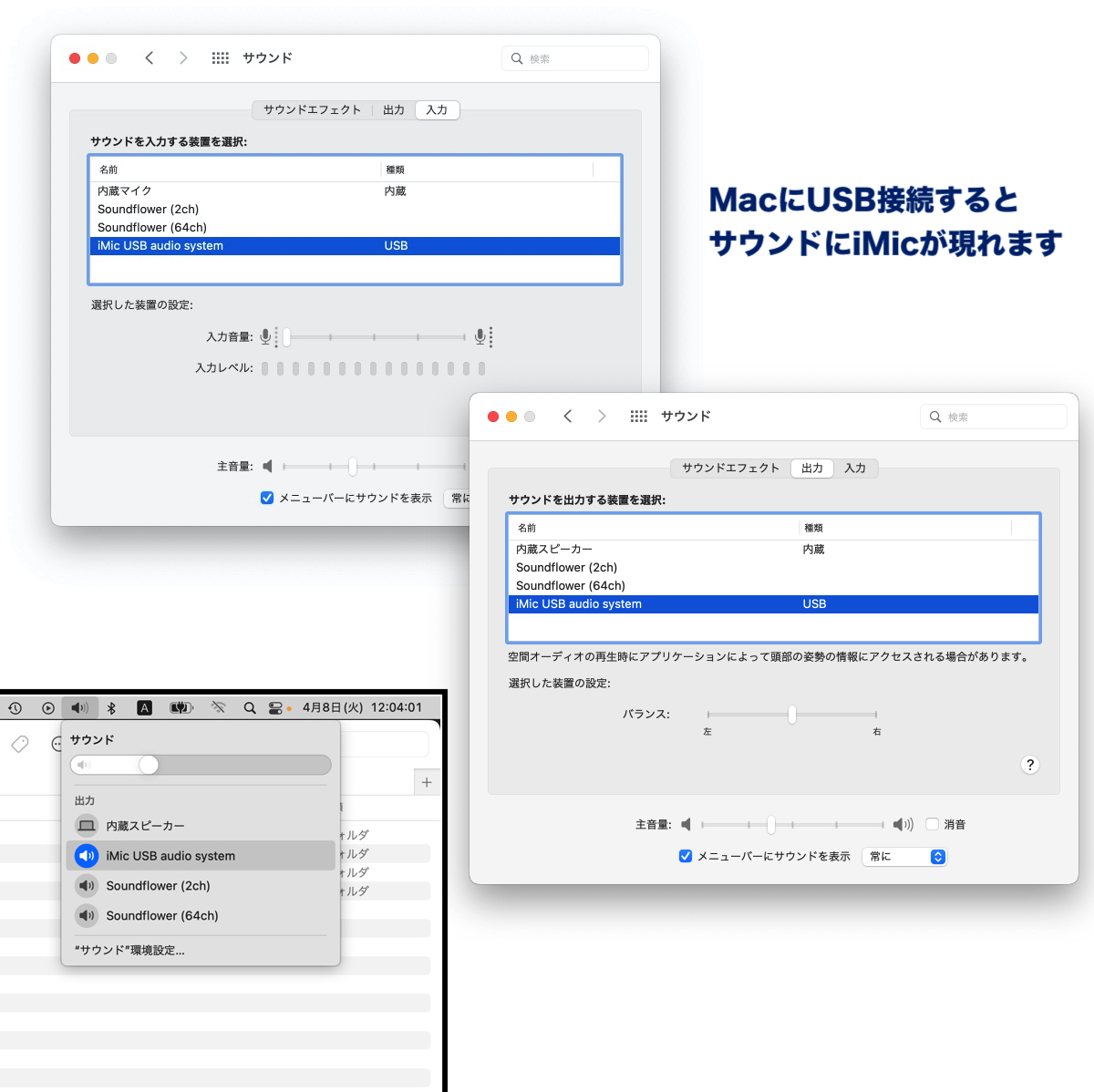The width and height of the screenshot is (1094, 1092).
Task: Click the 名前 column header in output list
Action: click(x=654, y=528)
